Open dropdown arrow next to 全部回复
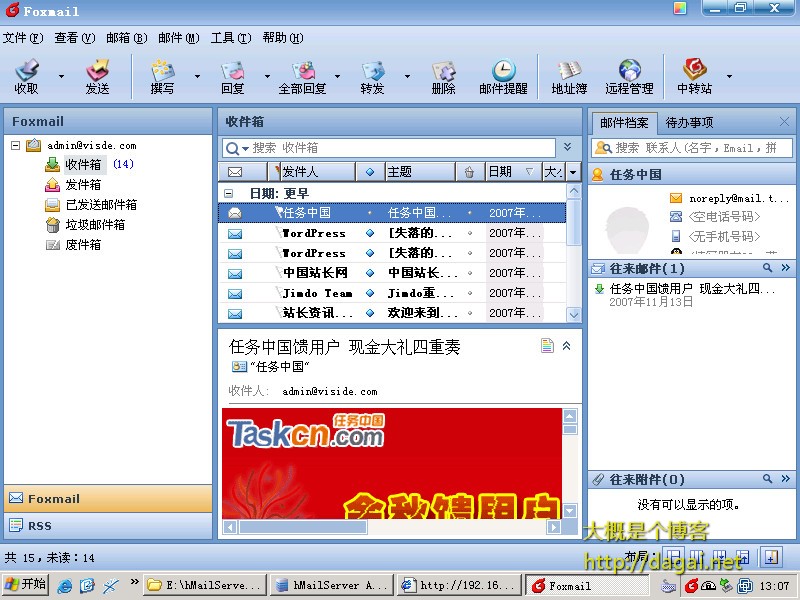Image resolution: width=800 pixels, height=600 pixels. pyautogui.click(x=337, y=77)
